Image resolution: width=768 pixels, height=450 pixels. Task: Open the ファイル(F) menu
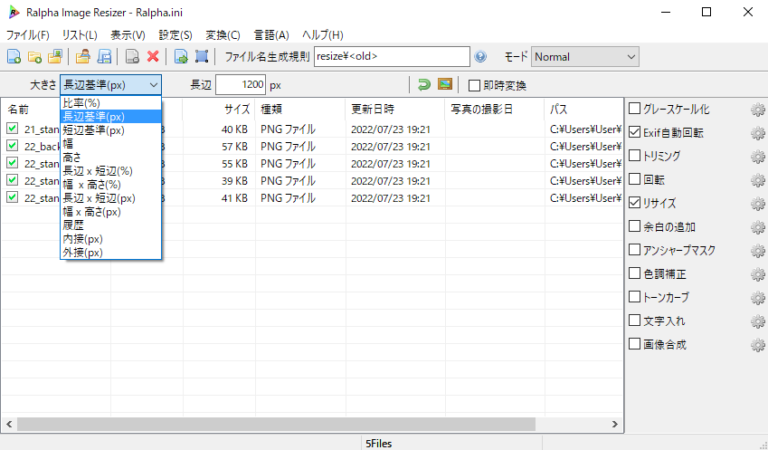click(27, 35)
